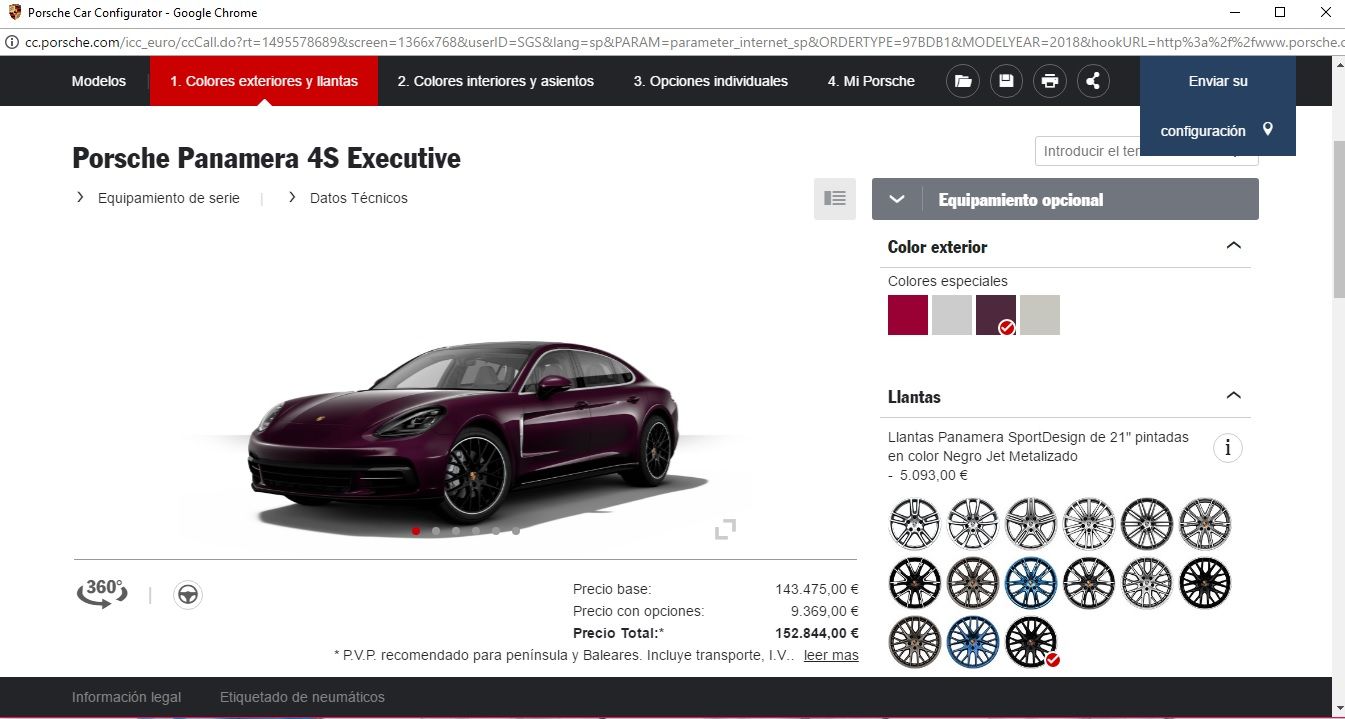
Task: Choose the dark purple selected color swatch
Action: pos(996,315)
